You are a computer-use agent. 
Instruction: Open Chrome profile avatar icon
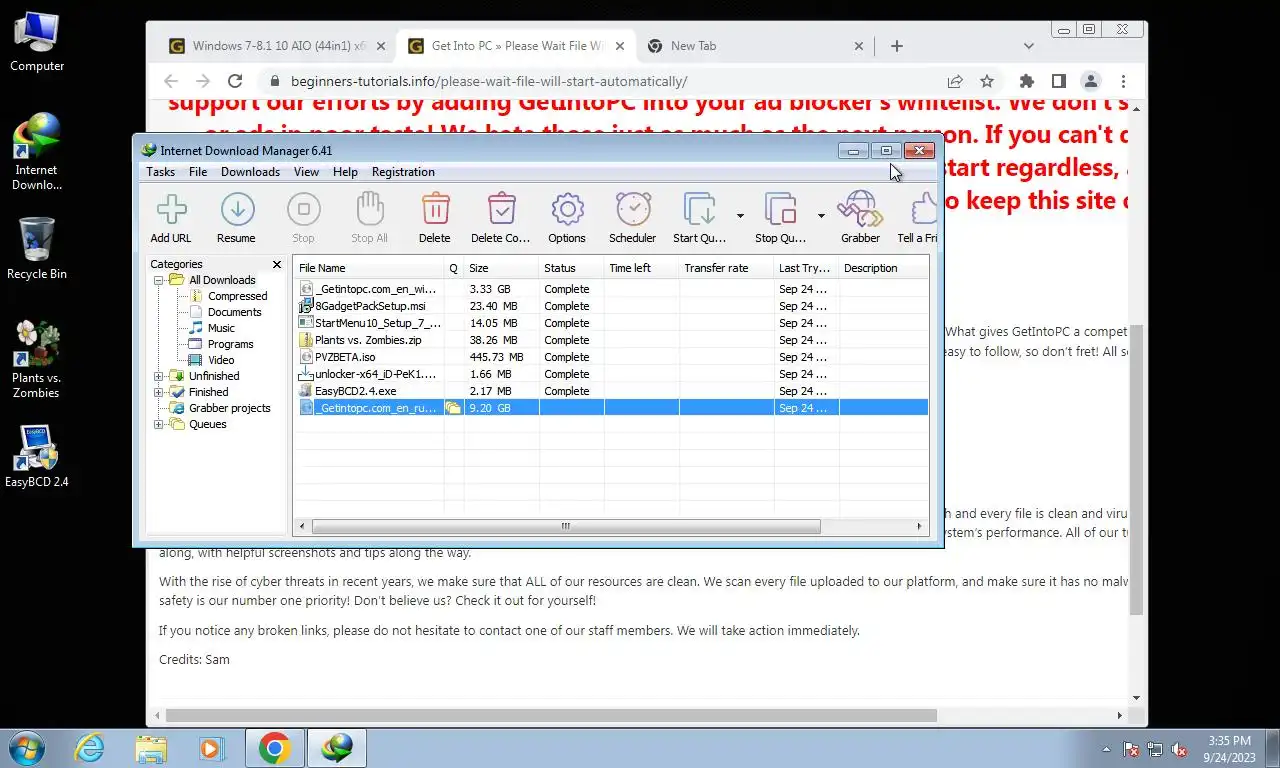pyautogui.click(x=1091, y=82)
